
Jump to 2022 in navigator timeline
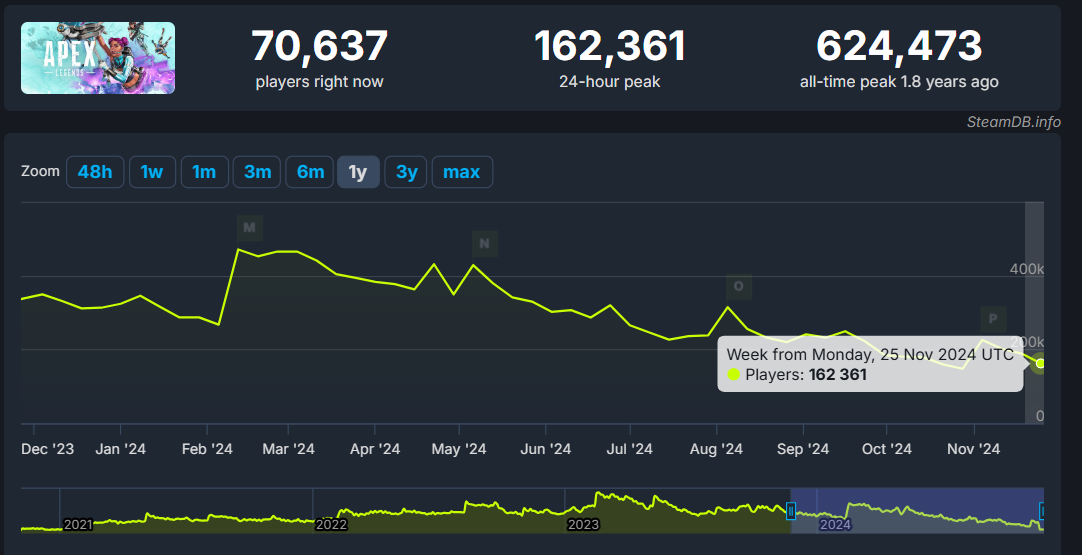click(x=331, y=524)
